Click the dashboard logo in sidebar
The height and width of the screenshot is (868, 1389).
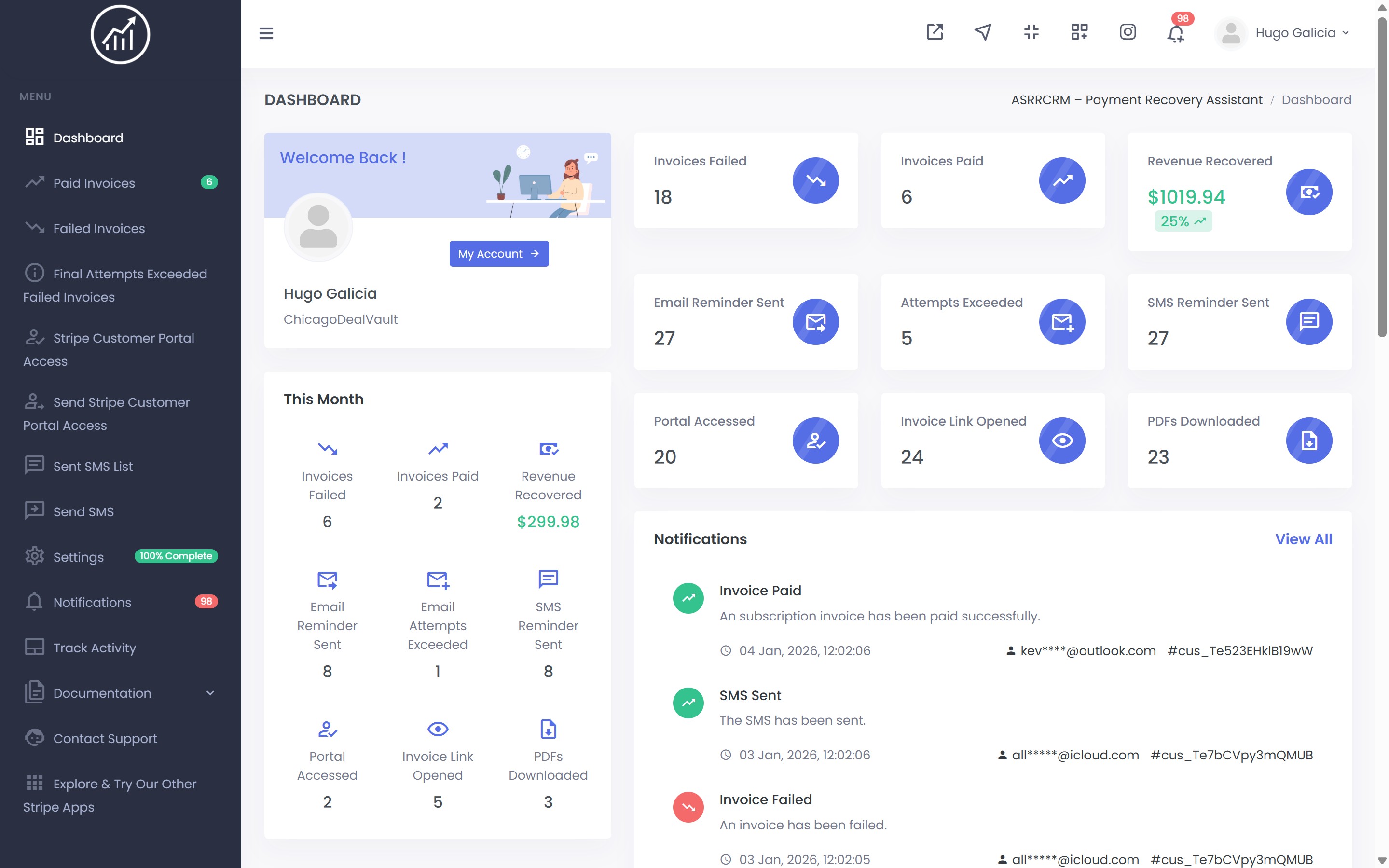click(x=120, y=34)
